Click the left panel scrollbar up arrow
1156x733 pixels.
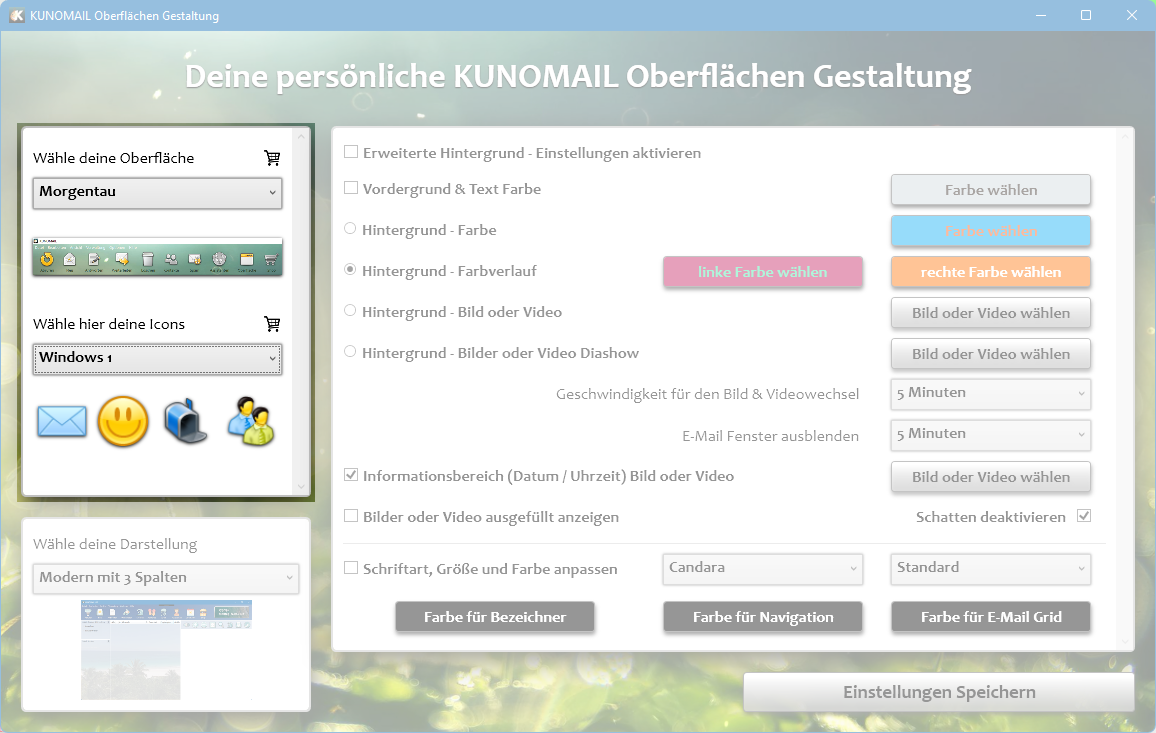pos(301,137)
